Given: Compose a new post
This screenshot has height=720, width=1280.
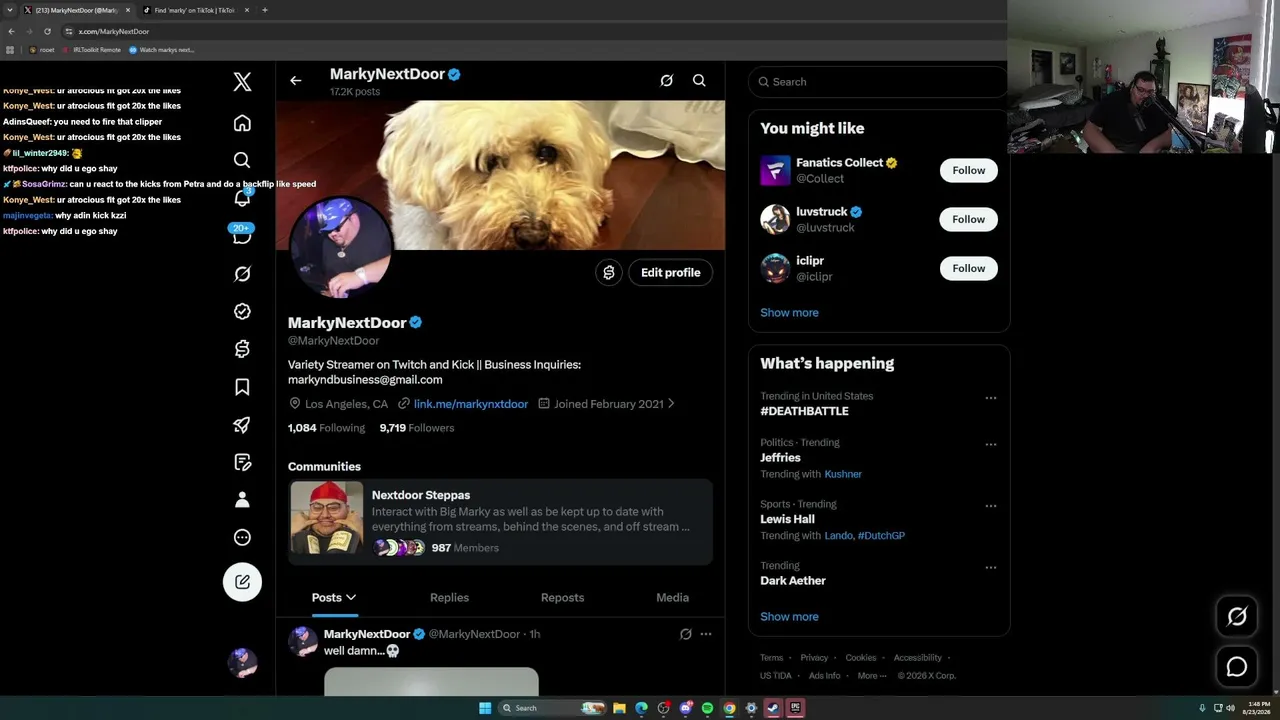Looking at the screenshot, I should click(242, 582).
